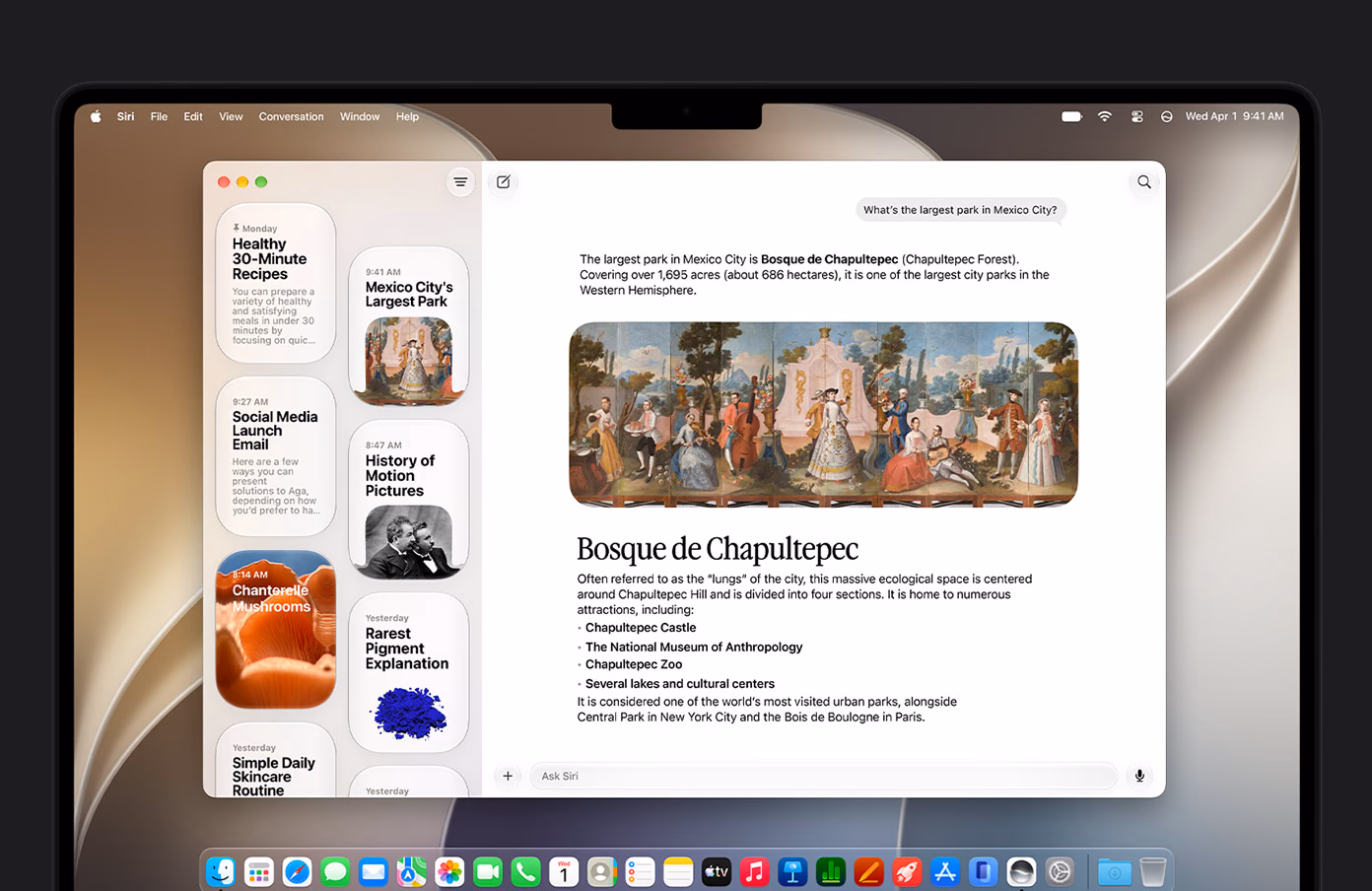This screenshot has width=1372, height=891.
Task: Open the Apple menu
Action: 96,116
